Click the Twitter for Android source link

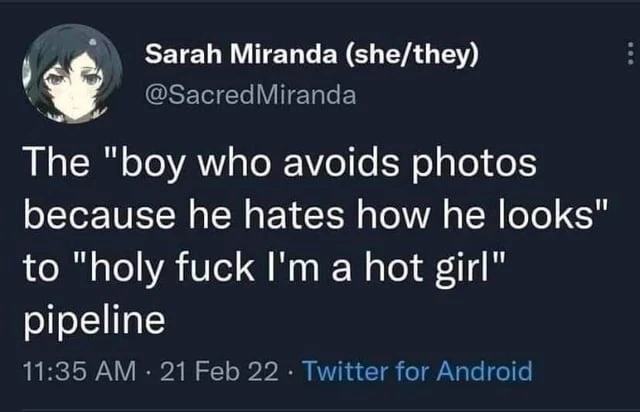click(x=416, y=372)
